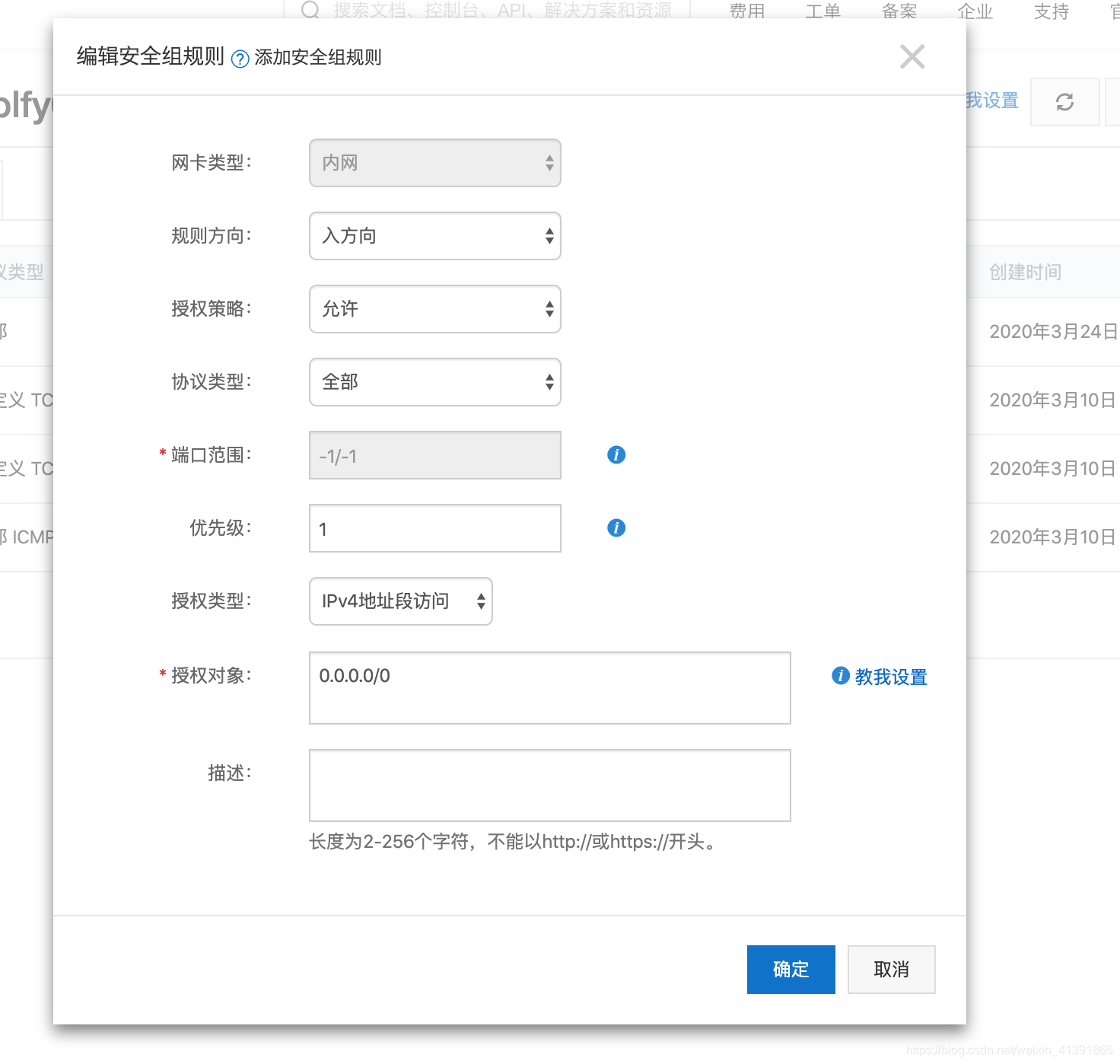Click the 优先级 input field
The height and width of the screenshot is (1064, 1120).
435,528
